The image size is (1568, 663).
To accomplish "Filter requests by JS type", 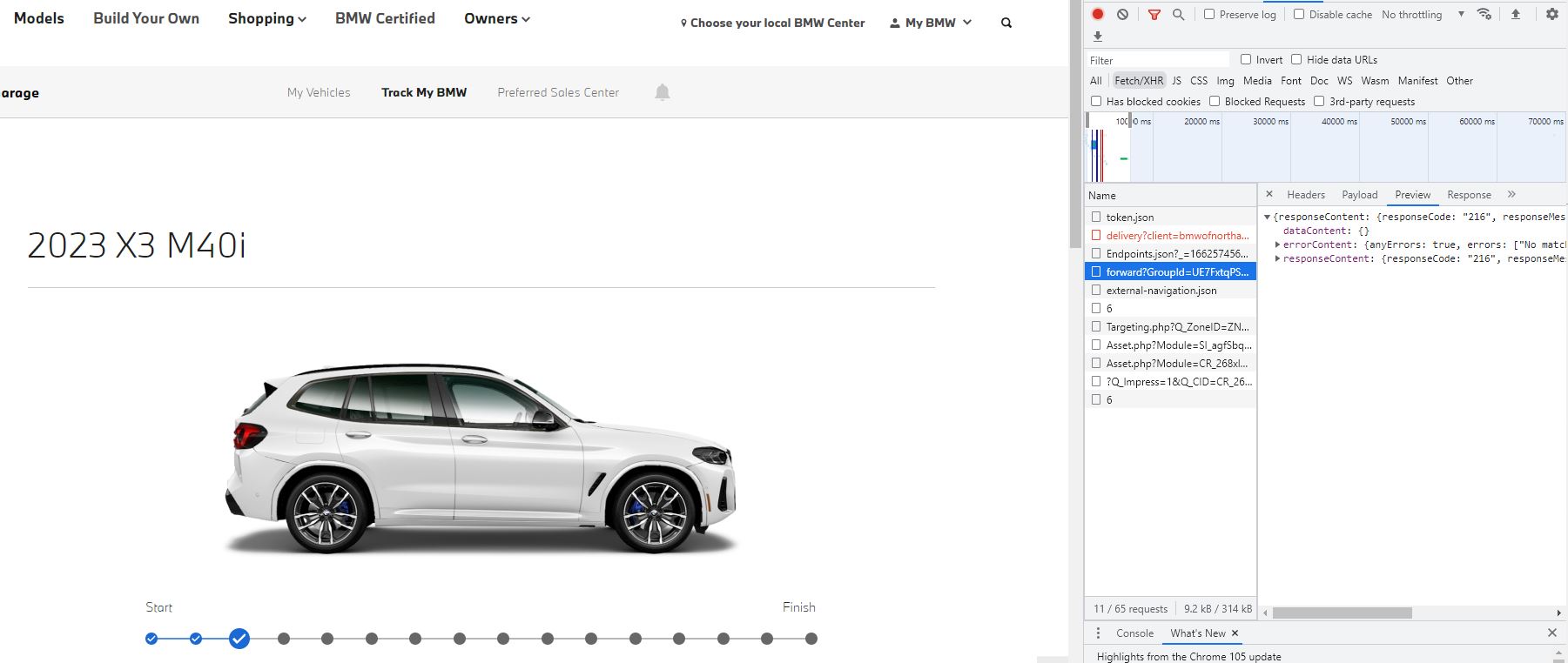I will pyautogui.click(x=1176, y=80).
